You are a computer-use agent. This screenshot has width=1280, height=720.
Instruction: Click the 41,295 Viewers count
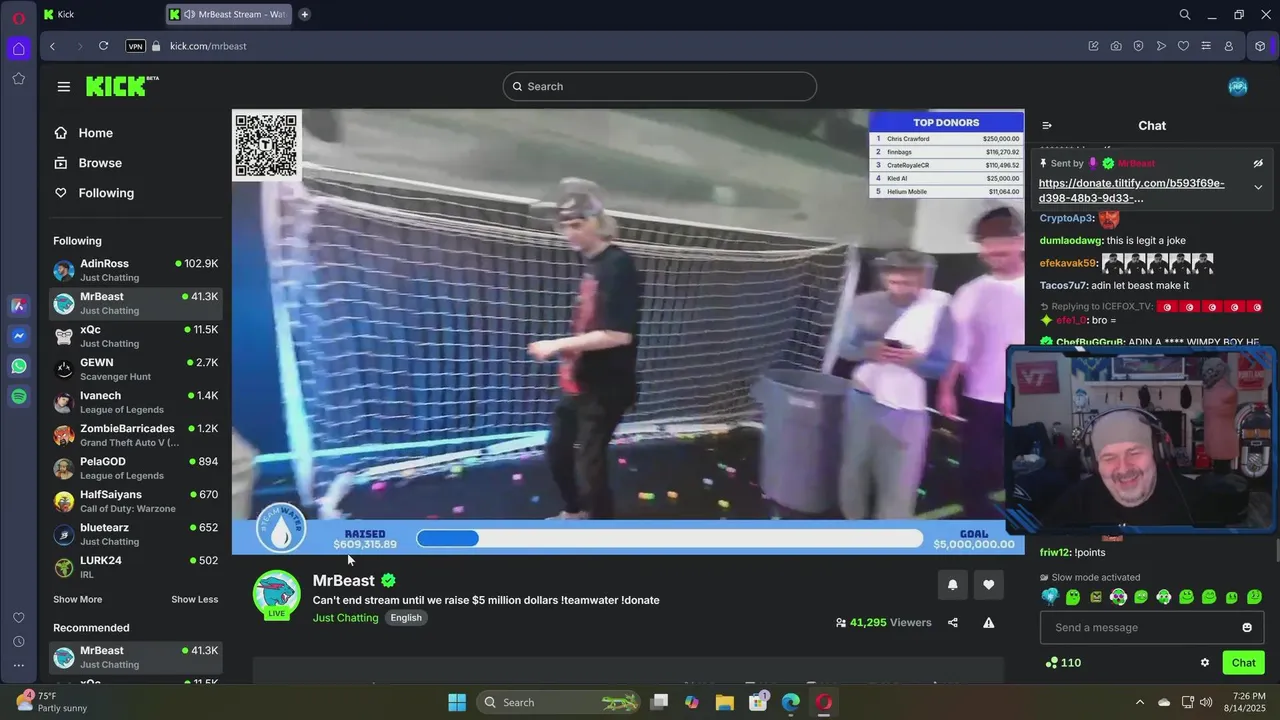point(884,622)
